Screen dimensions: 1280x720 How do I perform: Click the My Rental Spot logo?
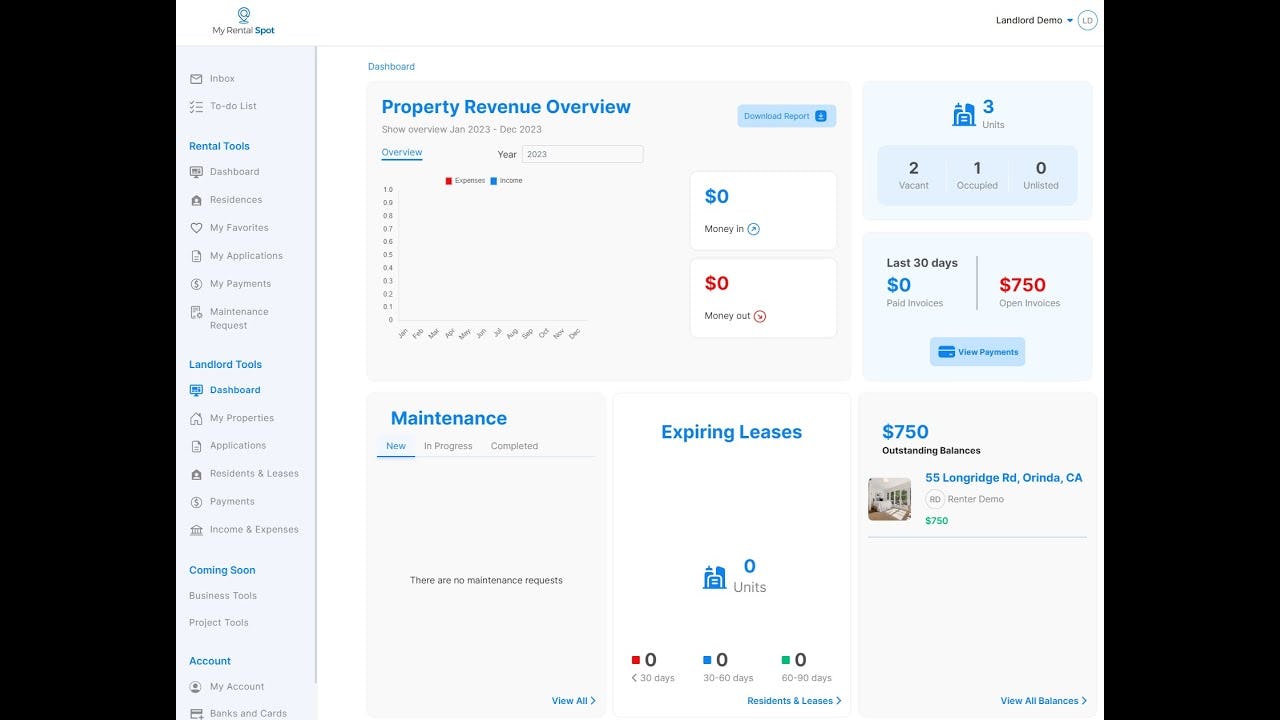point(241,20)
